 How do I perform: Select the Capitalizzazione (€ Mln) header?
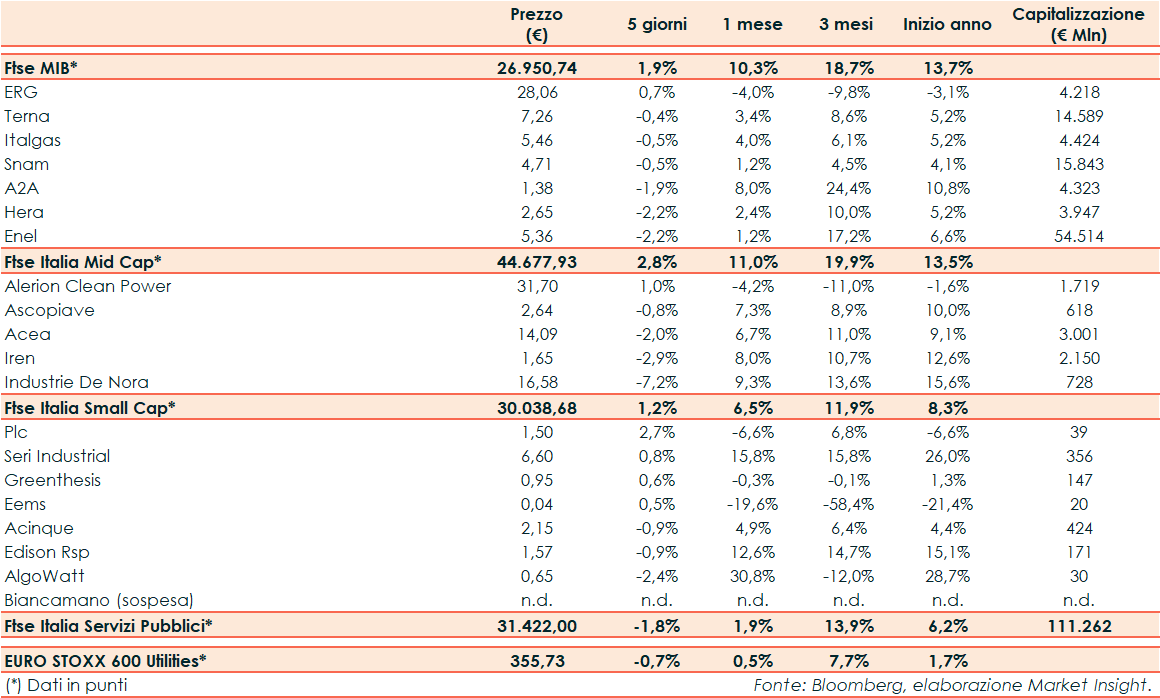pyautogui.click(x=1078, y=25)
